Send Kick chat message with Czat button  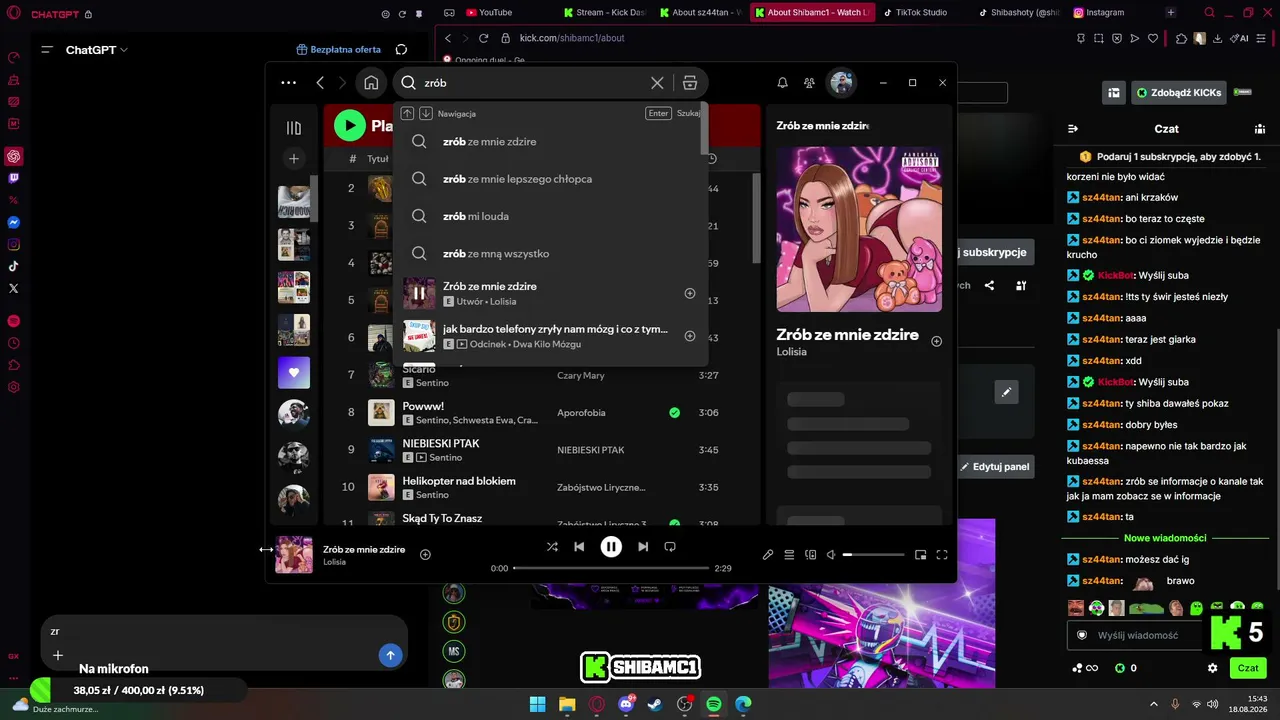coord(1248,668)
